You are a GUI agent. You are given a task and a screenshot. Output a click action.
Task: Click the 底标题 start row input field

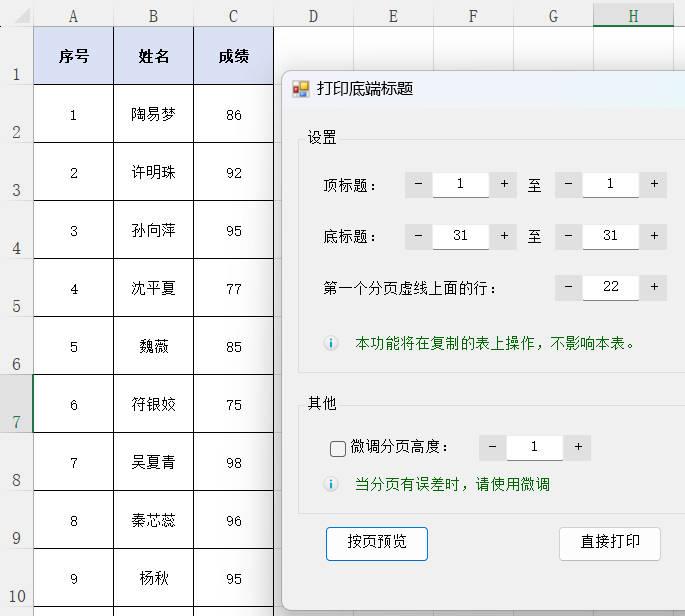(460, 236)
